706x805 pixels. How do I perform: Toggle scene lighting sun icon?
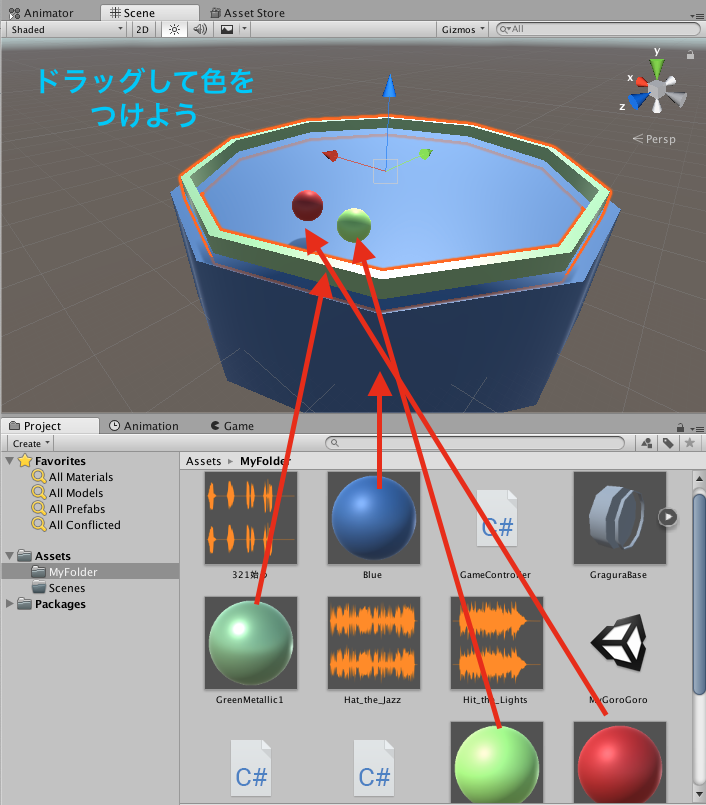pos(174,29)
